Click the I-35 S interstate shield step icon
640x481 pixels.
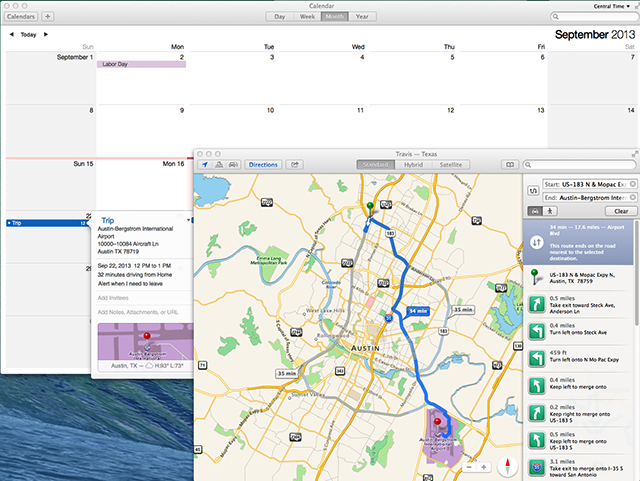pos(536,468)
